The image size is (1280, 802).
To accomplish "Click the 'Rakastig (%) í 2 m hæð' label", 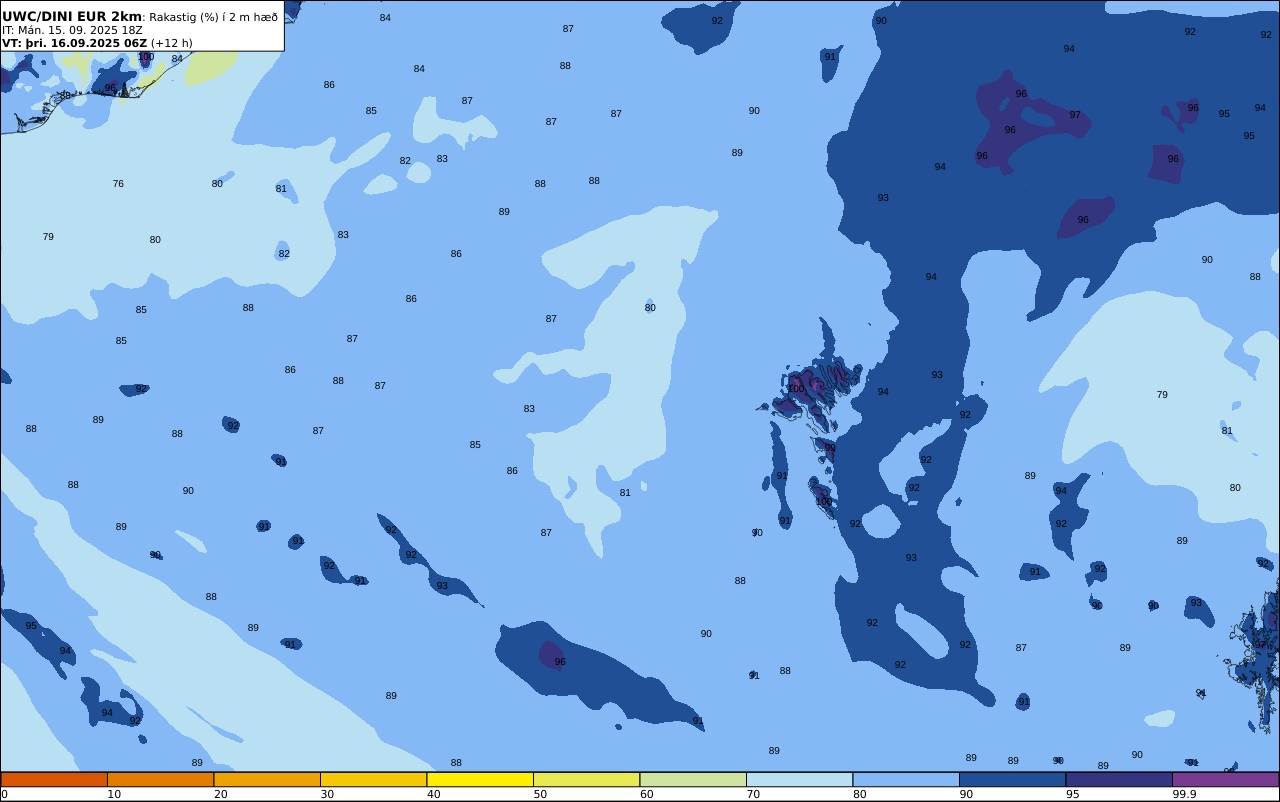I will [214, 17].
